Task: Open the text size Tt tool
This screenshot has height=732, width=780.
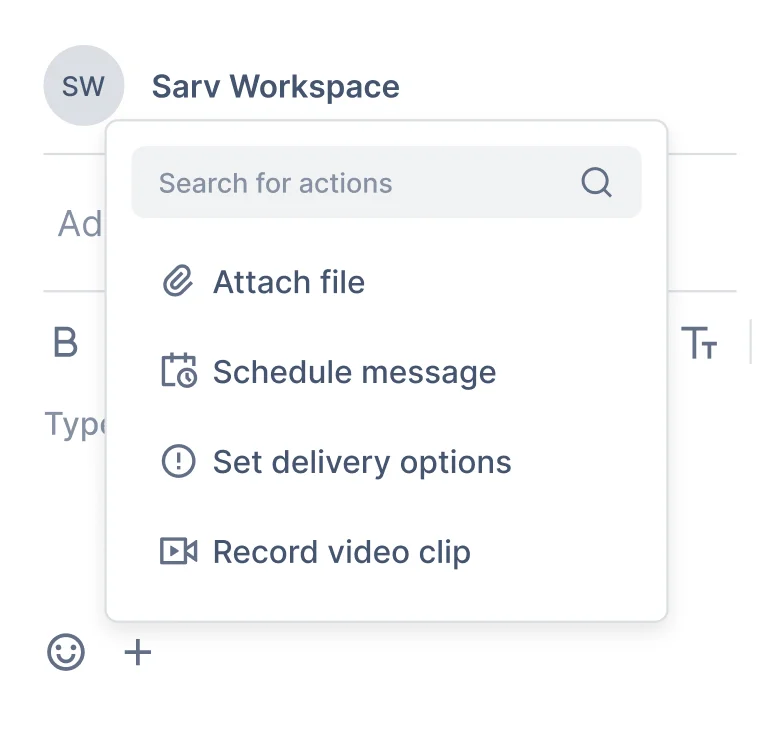Action: pos(699,342)
